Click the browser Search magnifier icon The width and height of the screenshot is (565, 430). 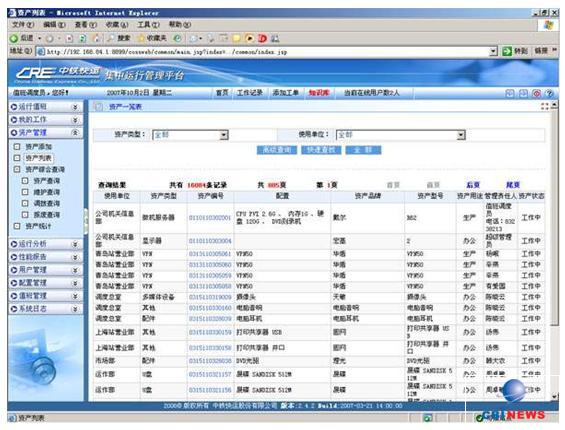click(x=111, y=38)
